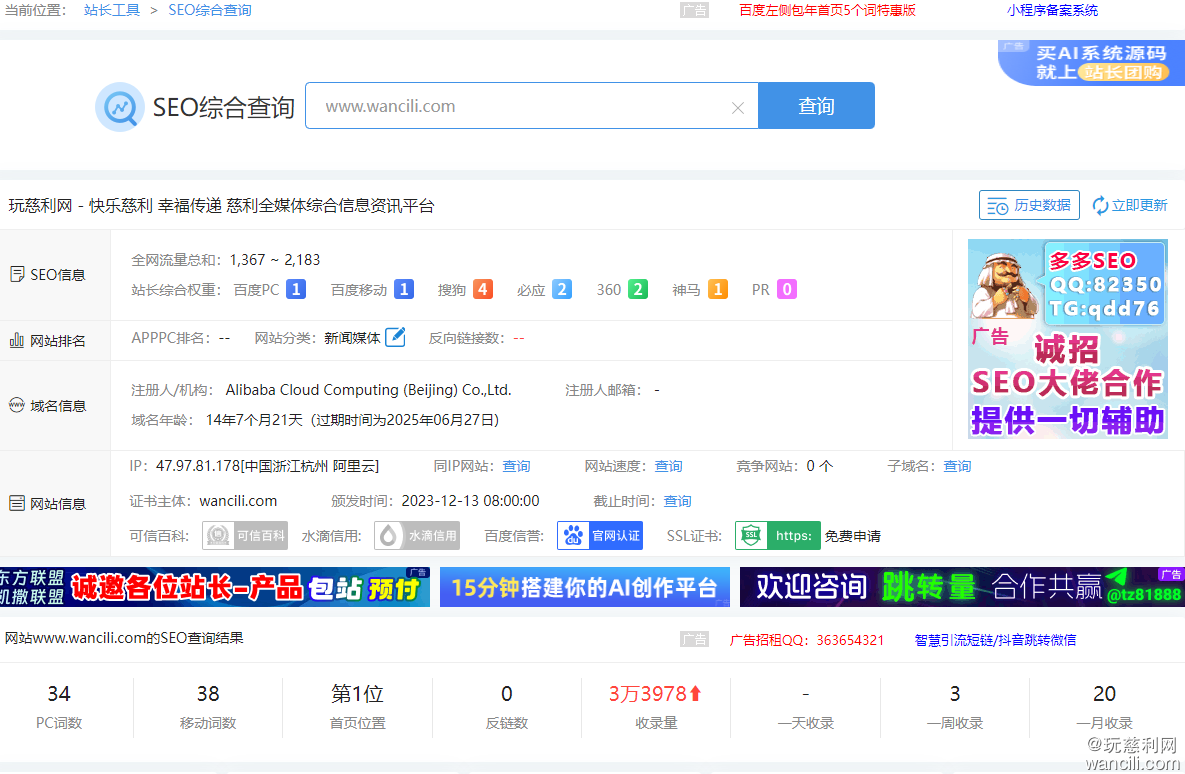Click the 水滴信用 badge
The image size is (1185, 774).
pos(417,536)
